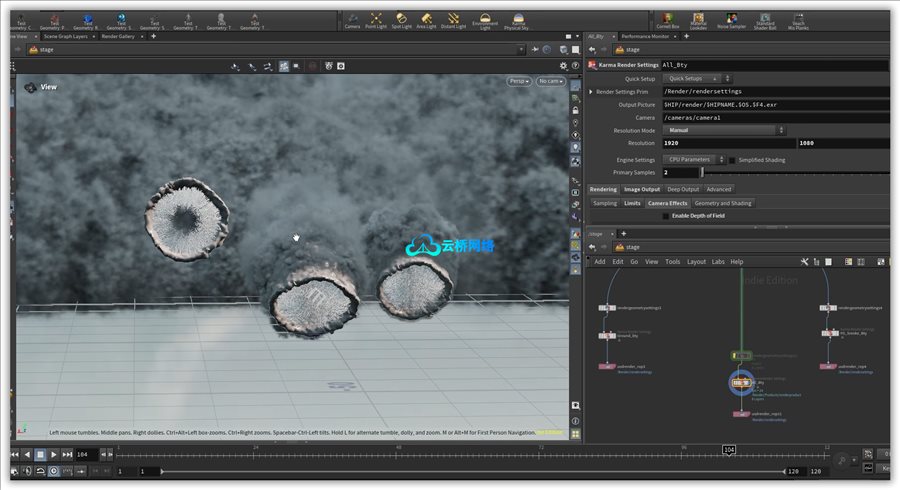Select the Spot Light shelf tool

(x=402, y=19)
